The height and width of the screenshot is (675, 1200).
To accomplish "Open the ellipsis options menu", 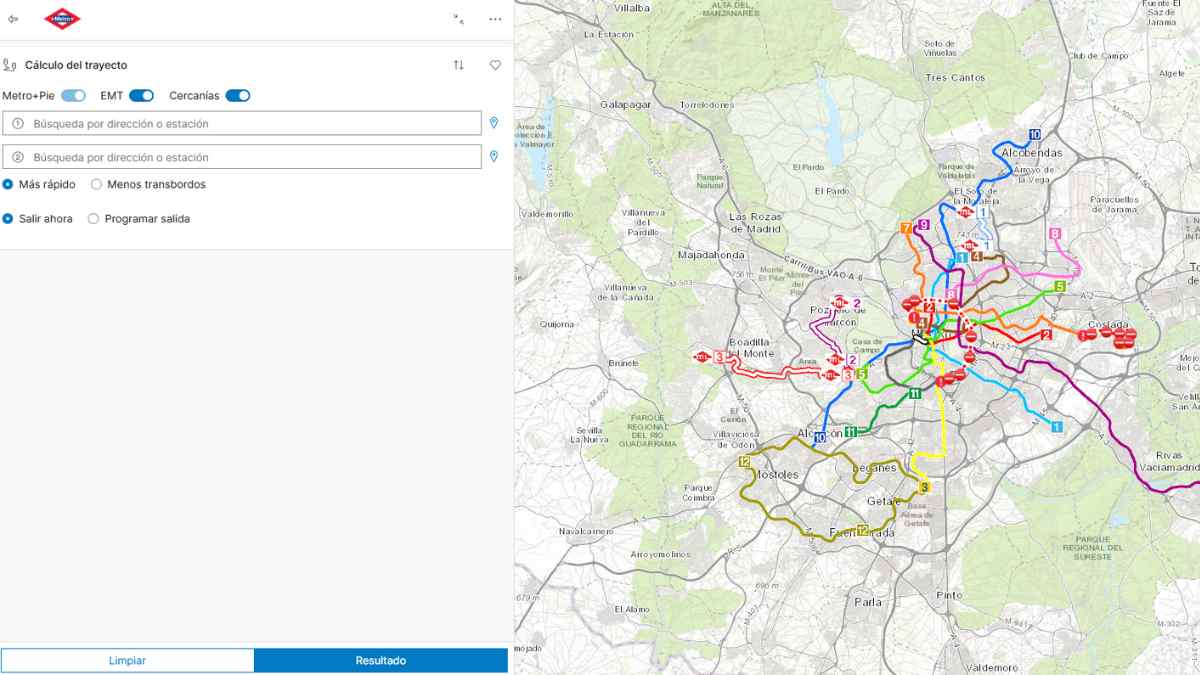I will [494, 19].
